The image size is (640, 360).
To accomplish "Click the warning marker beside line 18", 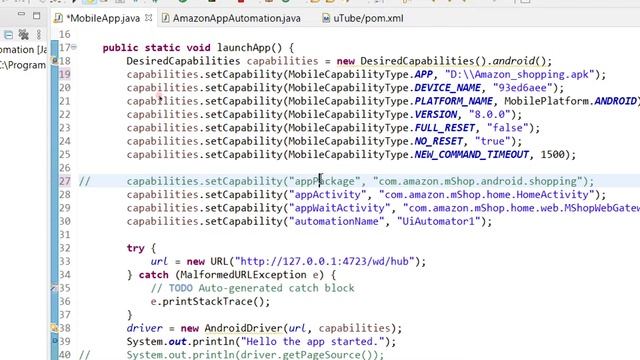I will tap(54, 61).
